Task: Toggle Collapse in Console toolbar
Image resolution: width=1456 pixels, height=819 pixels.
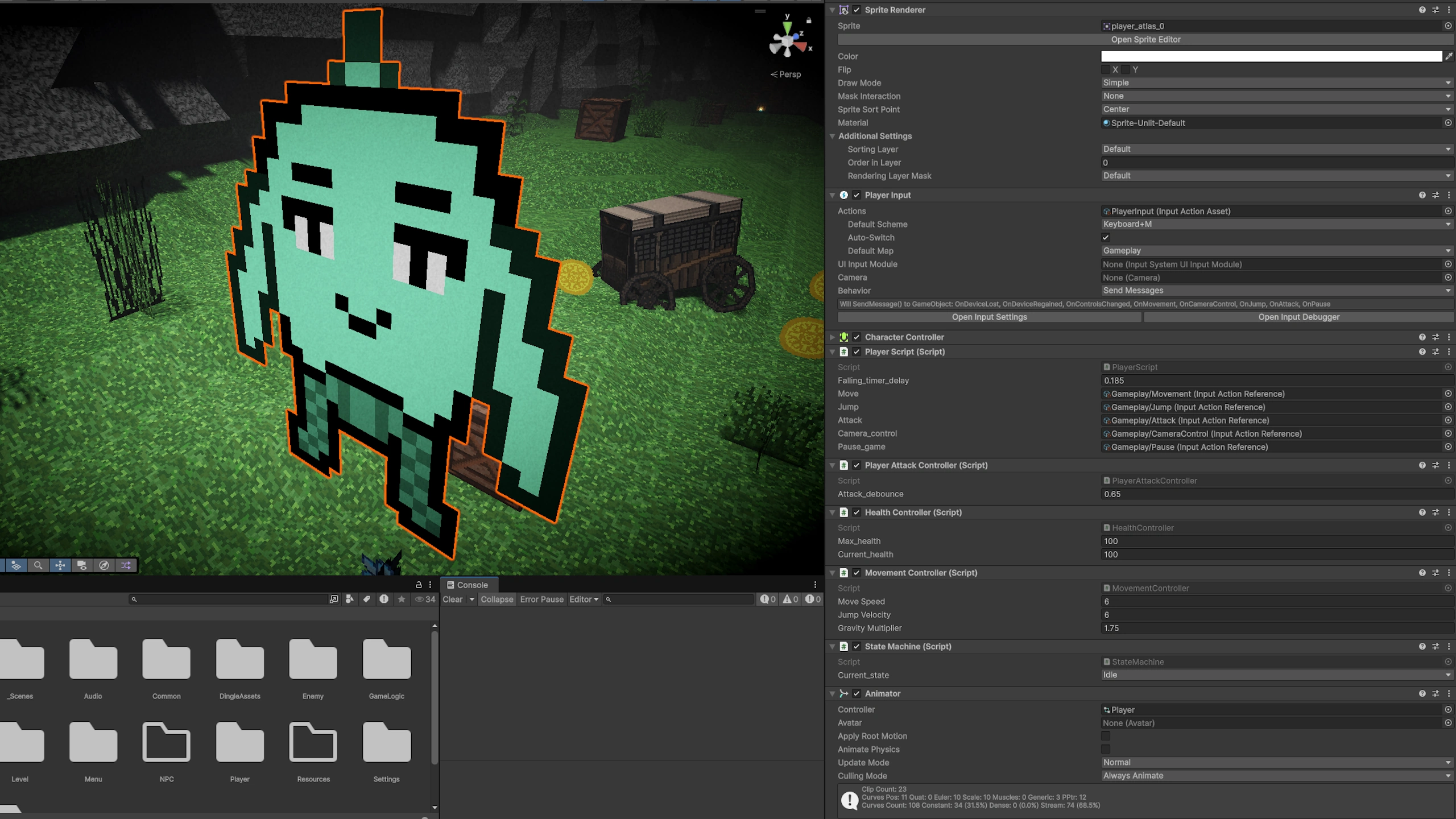Action: 497,599
